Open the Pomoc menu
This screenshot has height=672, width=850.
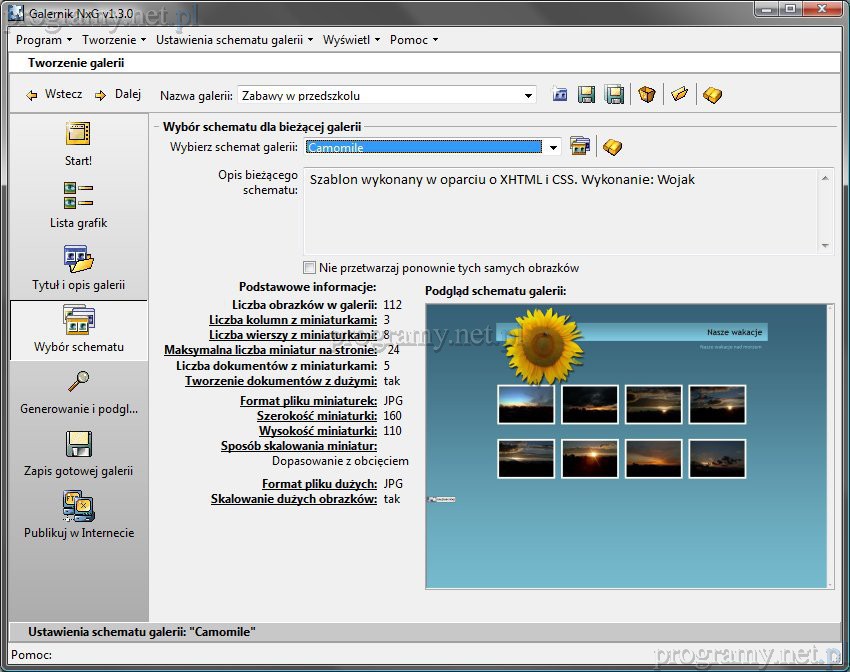414,40
